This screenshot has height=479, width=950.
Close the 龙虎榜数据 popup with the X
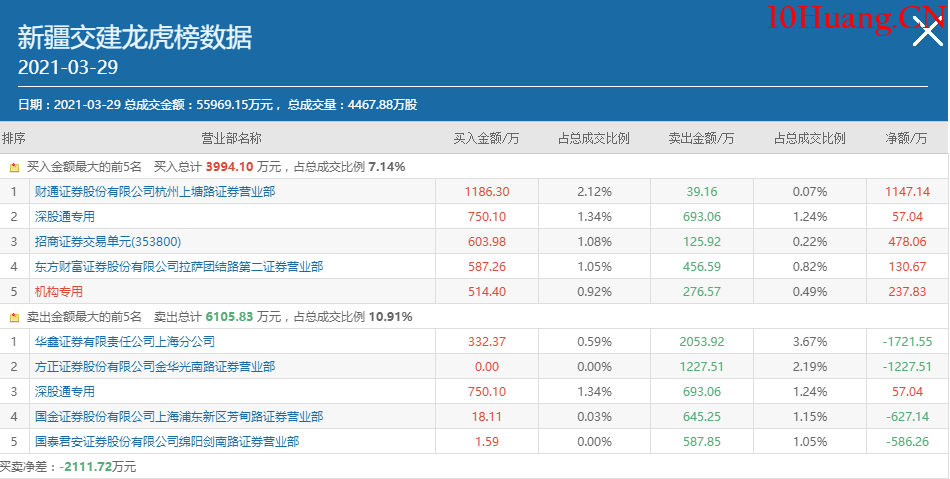[x=928, y=35]
